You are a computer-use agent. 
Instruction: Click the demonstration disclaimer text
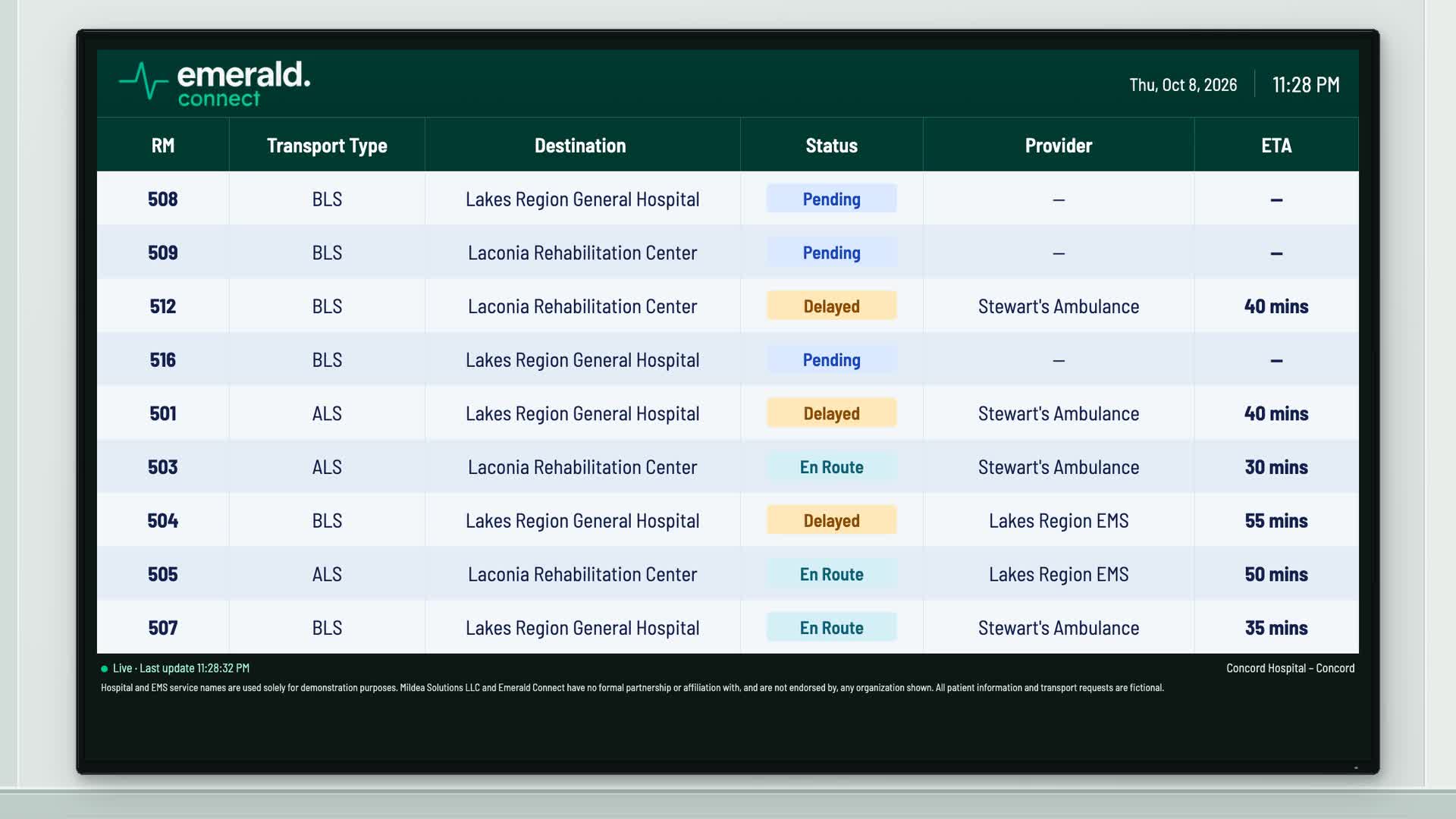(632, 688)
